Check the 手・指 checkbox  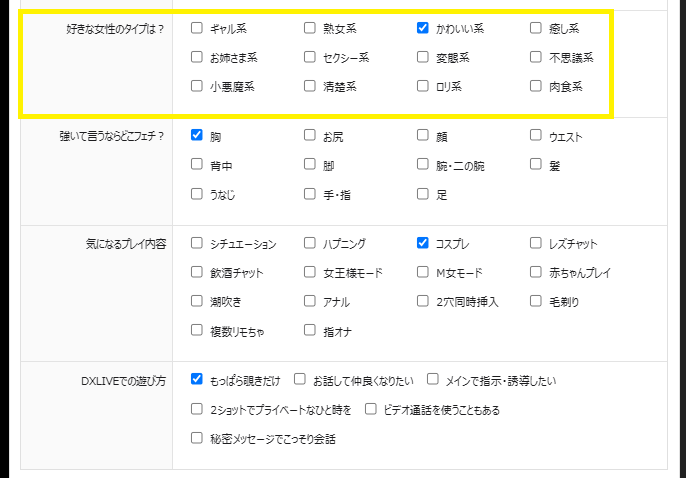[x=310, y=194]
